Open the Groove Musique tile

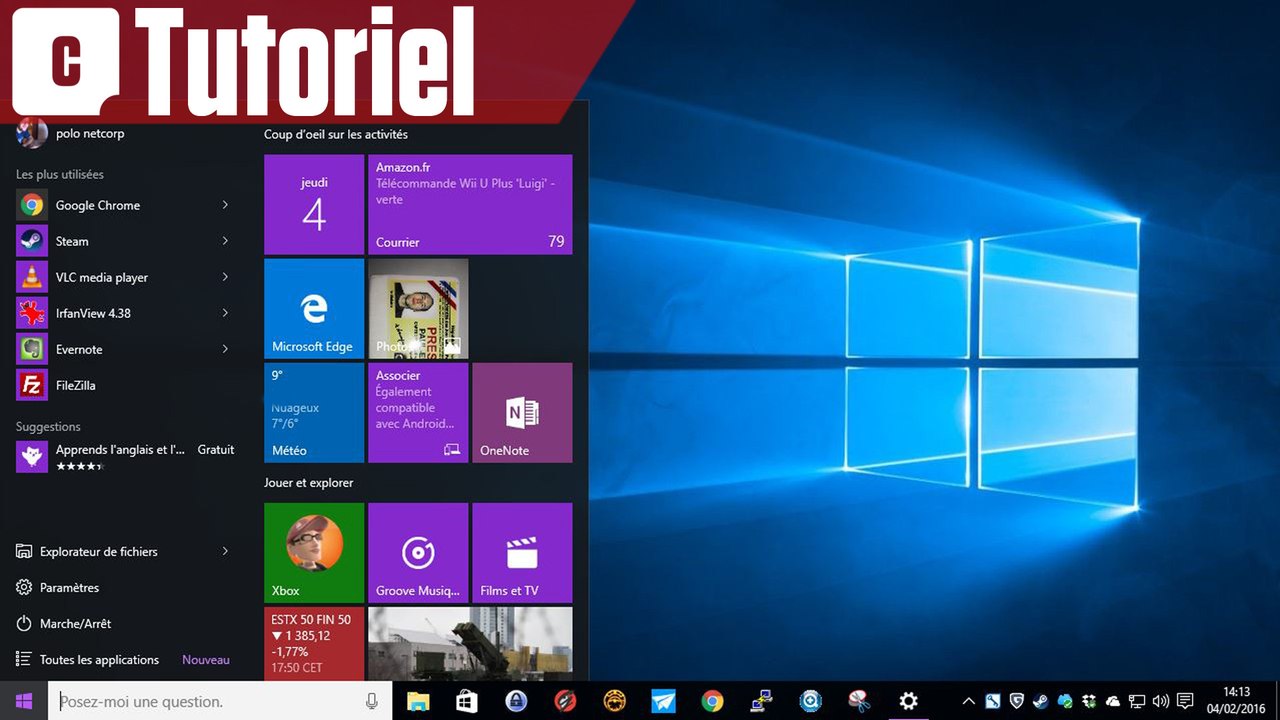click(418, 553)
